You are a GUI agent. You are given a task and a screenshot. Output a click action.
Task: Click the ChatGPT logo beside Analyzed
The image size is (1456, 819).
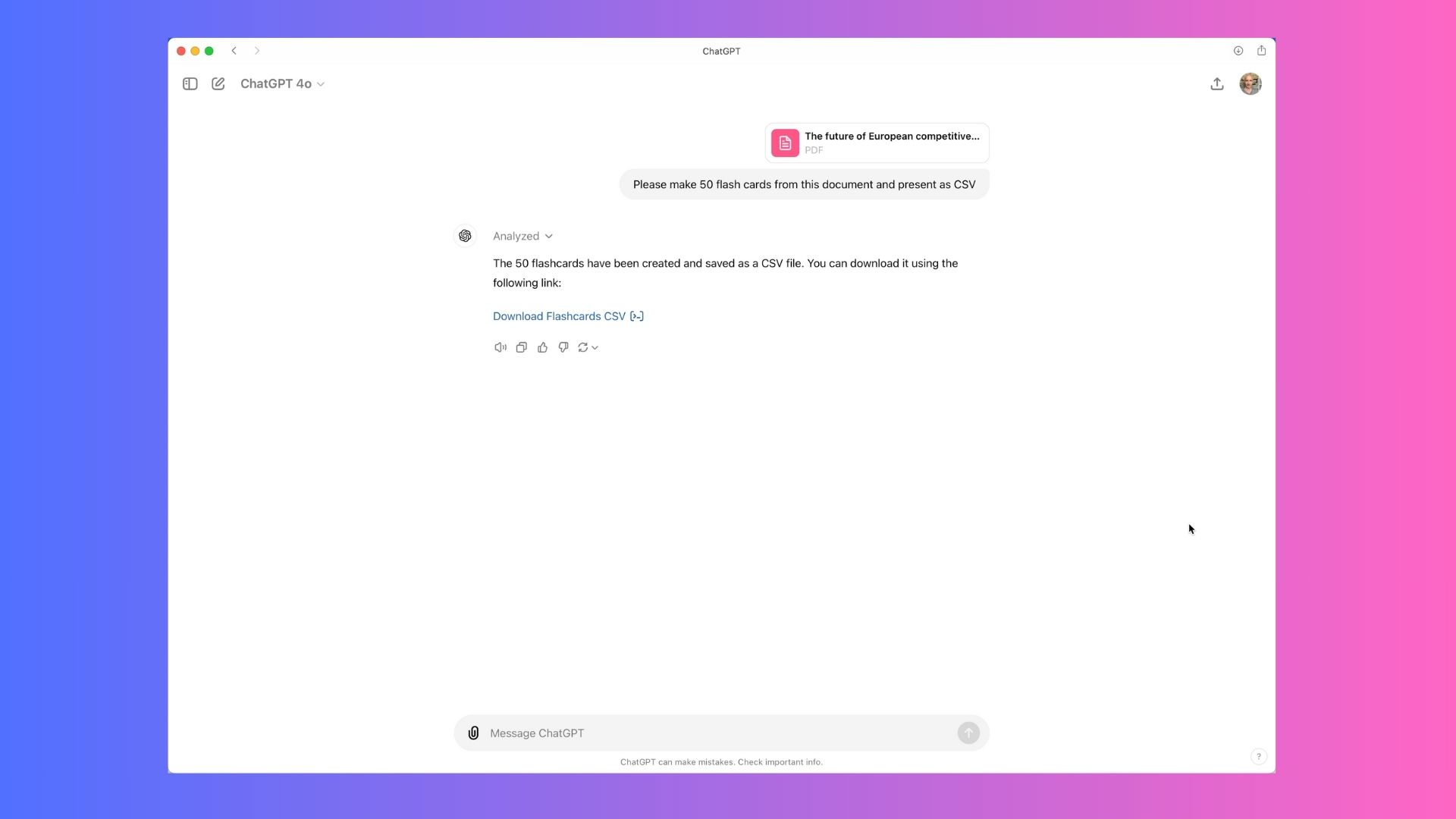click(464, 235)
